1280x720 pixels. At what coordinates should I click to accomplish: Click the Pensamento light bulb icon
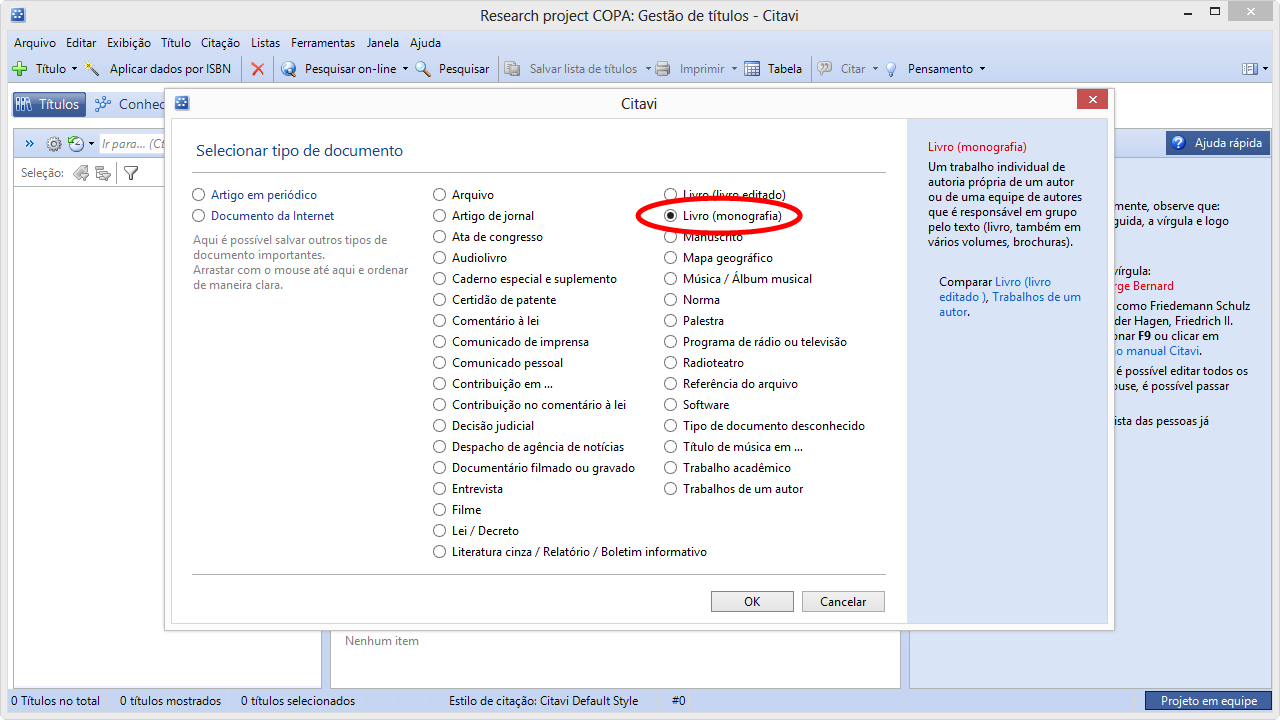(x=892, y=69)
